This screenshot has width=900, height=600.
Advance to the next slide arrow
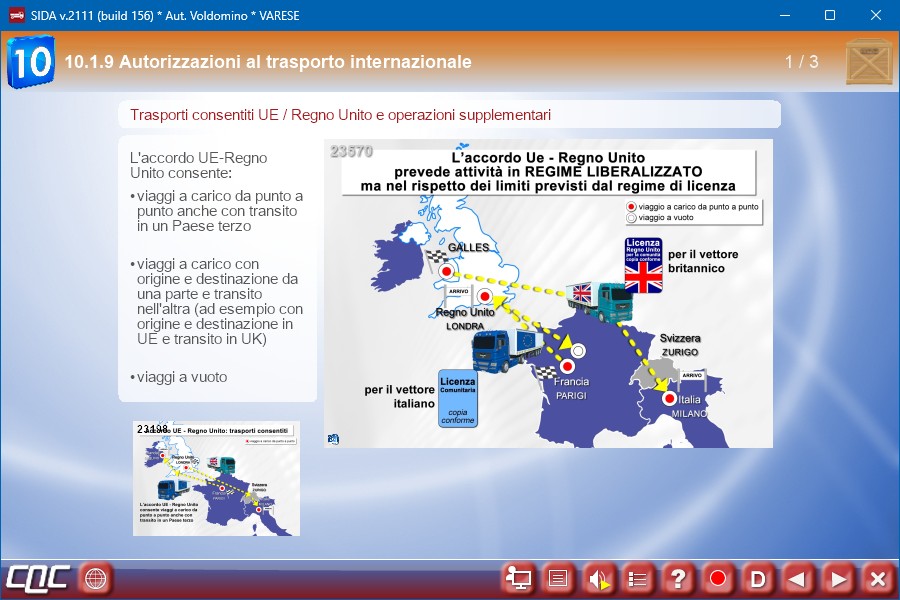coord(838,578)
